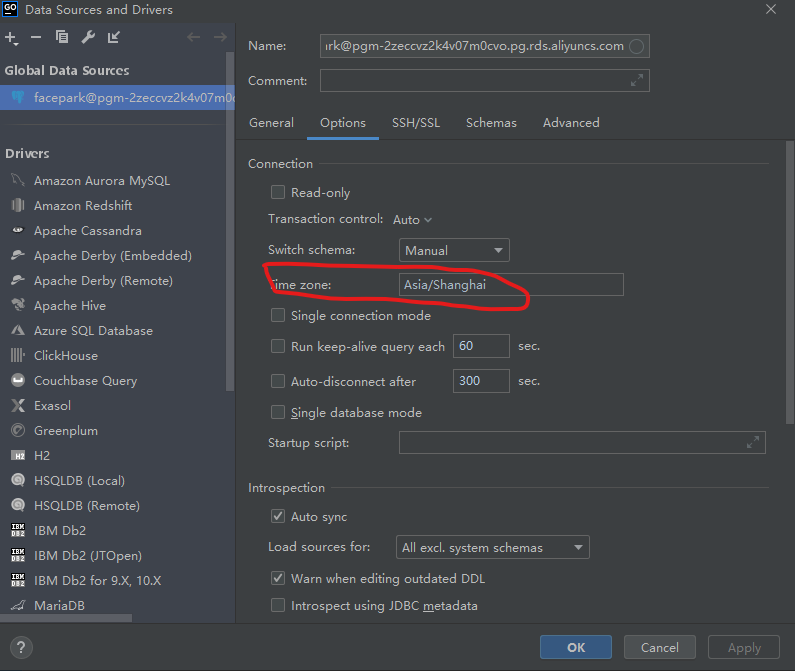Click the OK button
795x671 pixels.
click(576, 647)
